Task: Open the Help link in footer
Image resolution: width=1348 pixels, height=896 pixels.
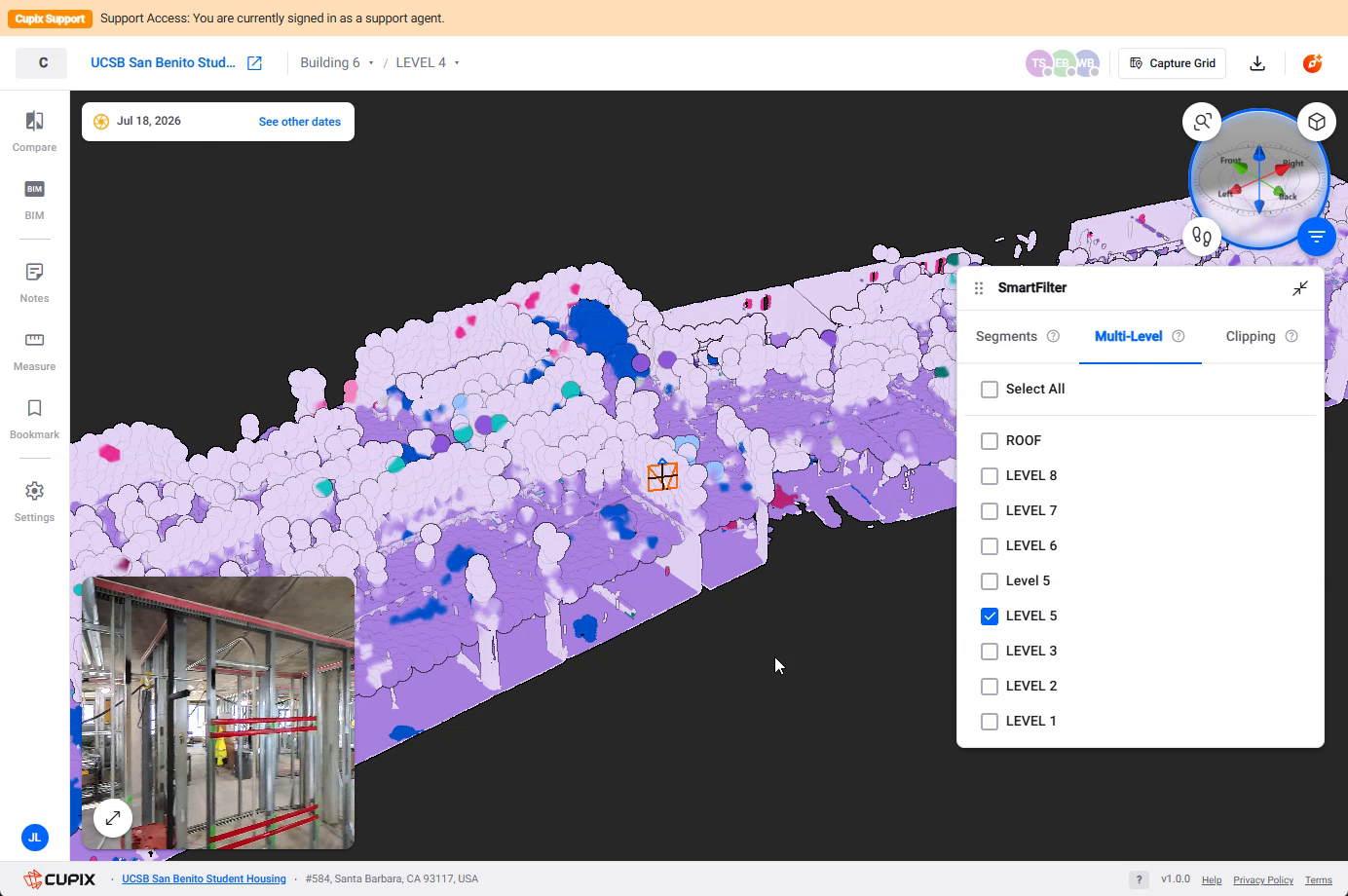Action: pyautogui.click(x=1212, y=880)
